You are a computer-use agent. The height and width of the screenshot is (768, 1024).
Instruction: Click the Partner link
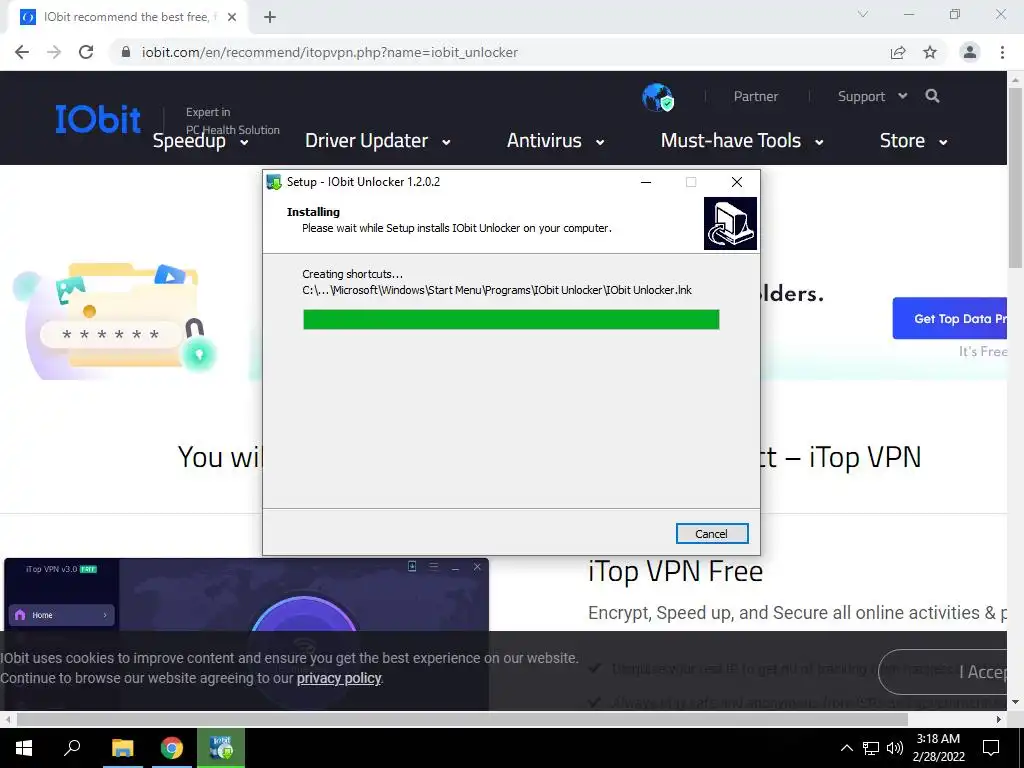[x=756, y=97]
